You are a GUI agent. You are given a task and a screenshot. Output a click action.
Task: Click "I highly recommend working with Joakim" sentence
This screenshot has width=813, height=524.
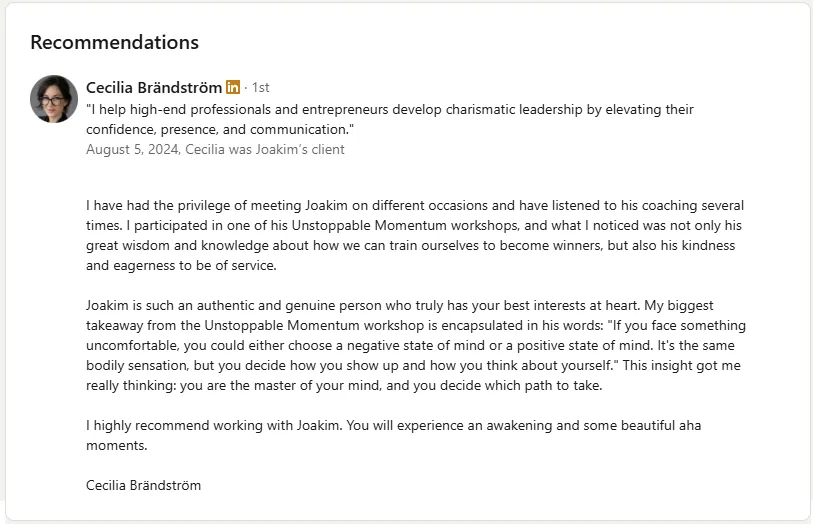214,426
